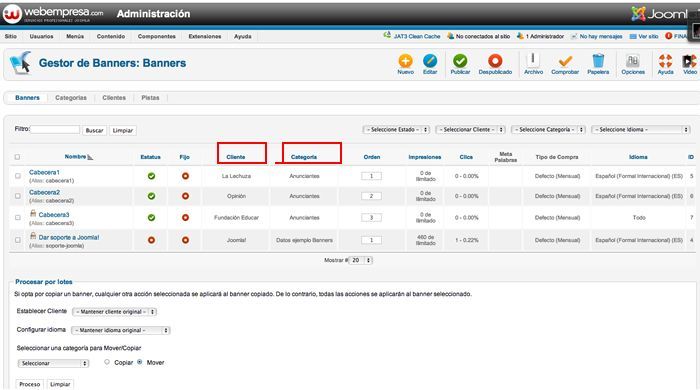Sort by the Impresiones column header

425,157
